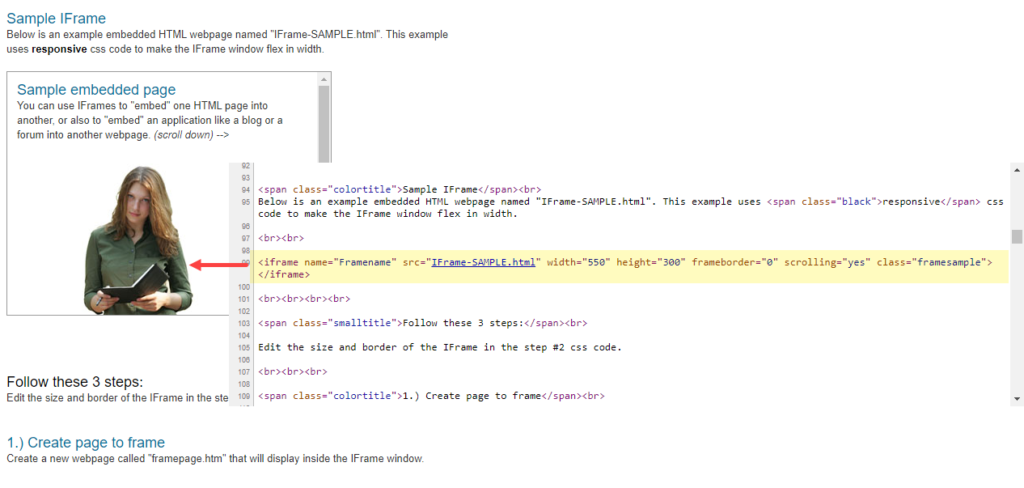1024x488 pixels.
Task: Click the IFrame-SAMPLE.html source link
Action: pyautogui.click(x=483, y=262)
